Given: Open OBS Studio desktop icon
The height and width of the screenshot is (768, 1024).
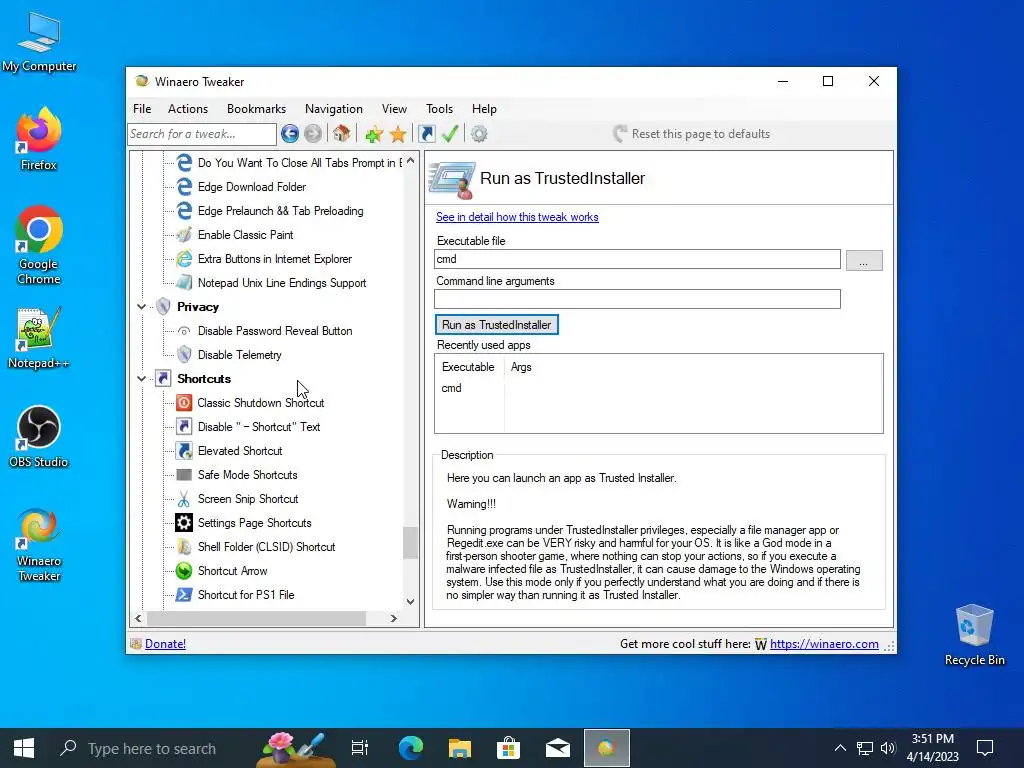Looking at the screenshot, I should coord(39,437).
